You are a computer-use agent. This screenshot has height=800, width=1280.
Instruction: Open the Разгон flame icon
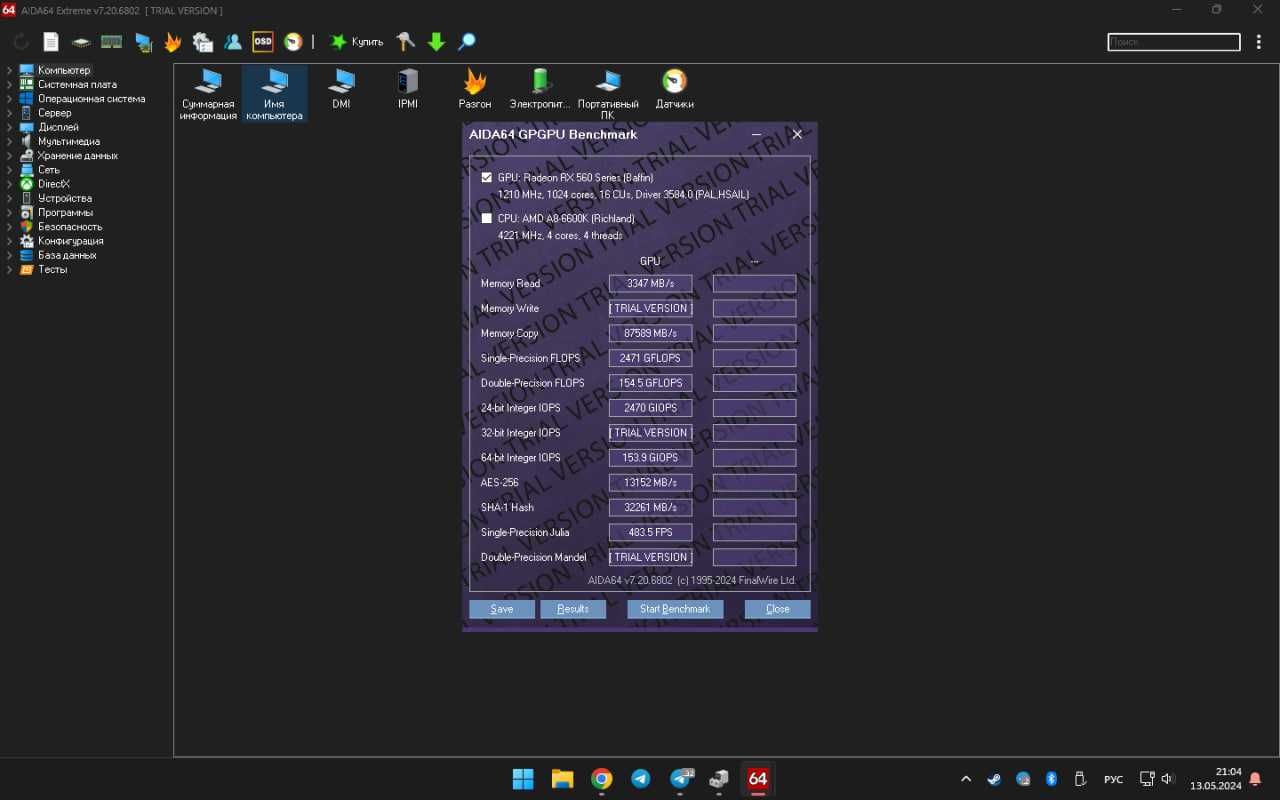475,89
